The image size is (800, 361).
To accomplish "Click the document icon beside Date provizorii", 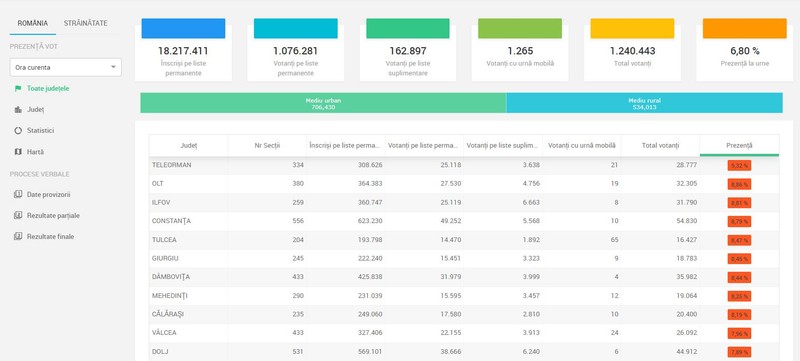I will click(x=18, y=194).
